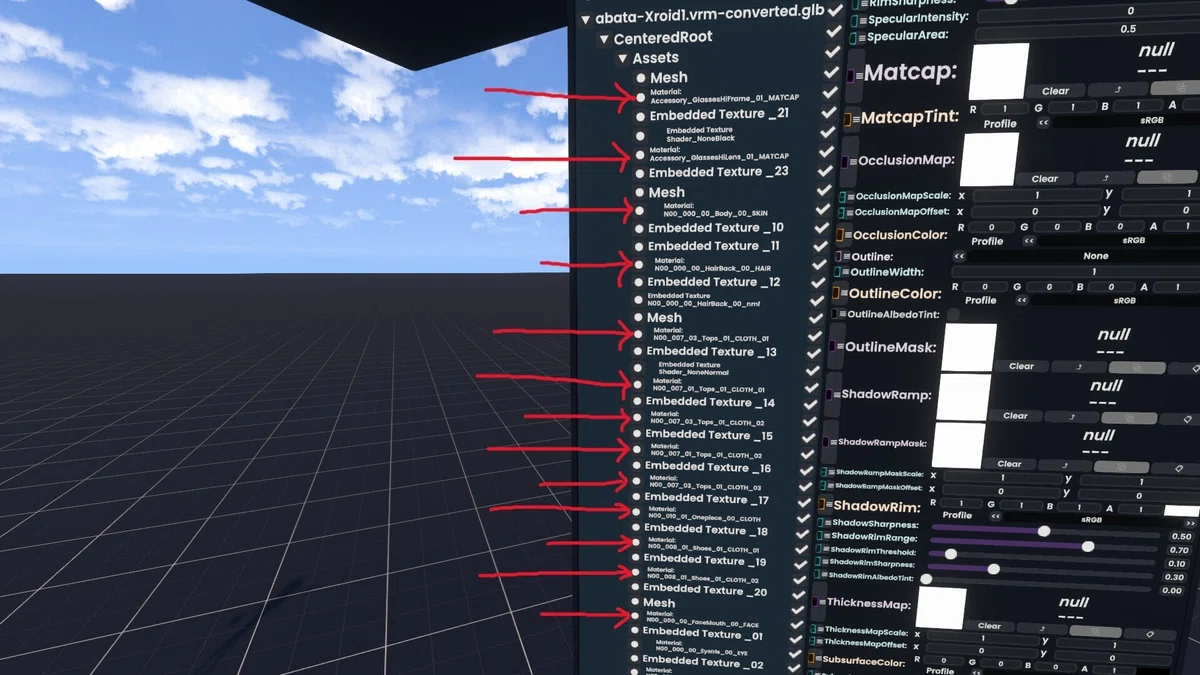Click the Matcap duplicate-asset icon button
The width and height of the screenshot is (1200, 675).
point(1176,90)
